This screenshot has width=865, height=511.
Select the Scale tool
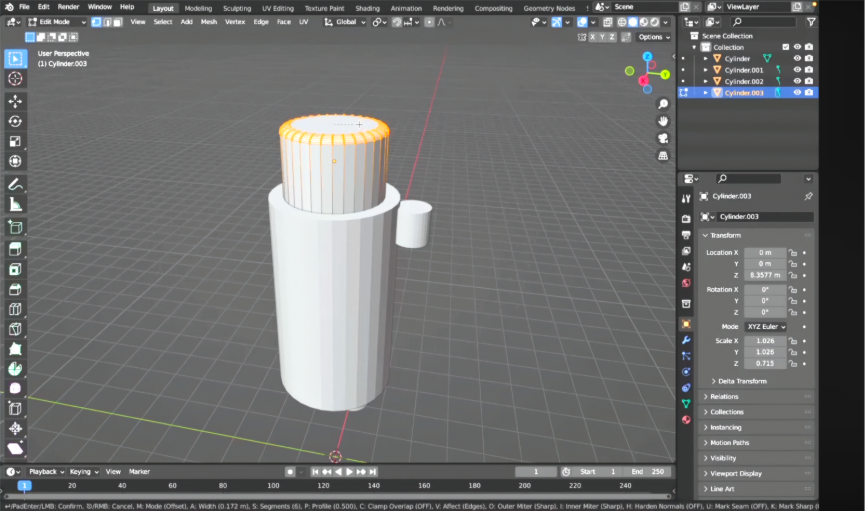pyautogui.click(x=15, y=141)
